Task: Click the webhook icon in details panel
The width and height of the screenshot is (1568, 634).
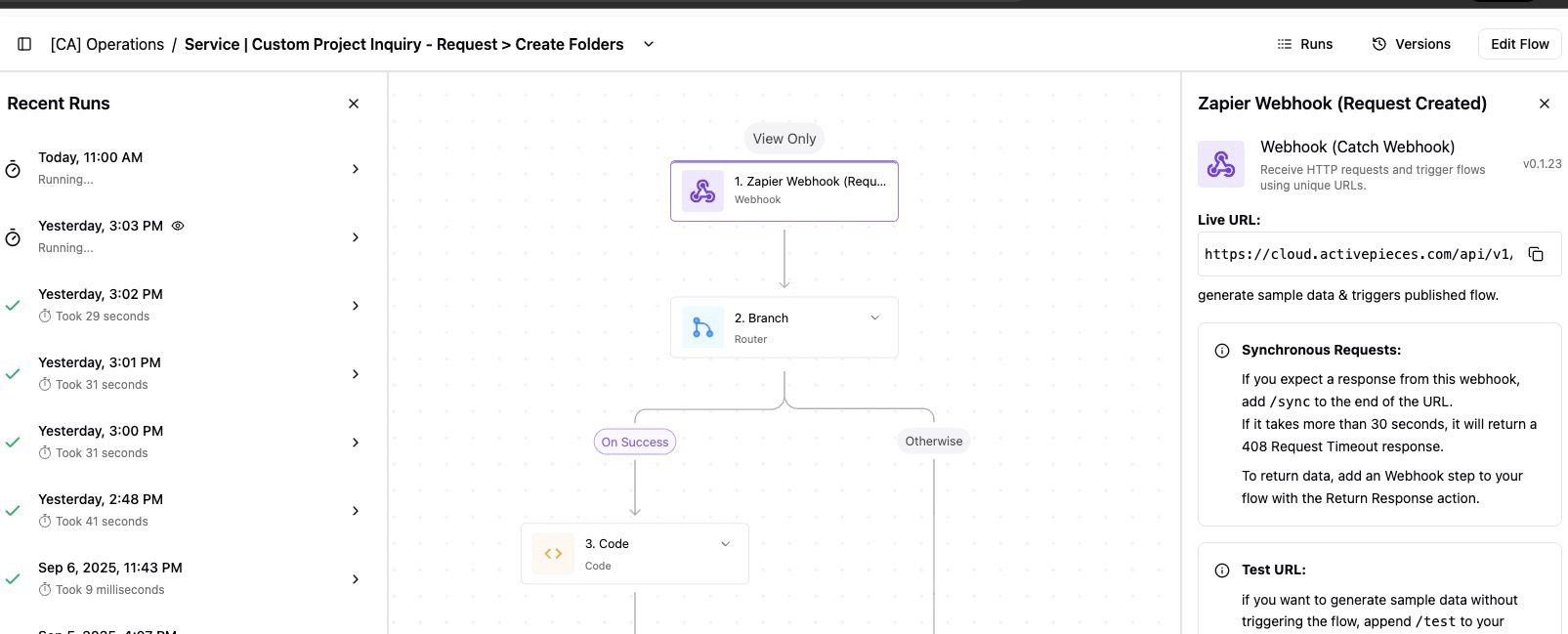Action: tap(1221, 164)
